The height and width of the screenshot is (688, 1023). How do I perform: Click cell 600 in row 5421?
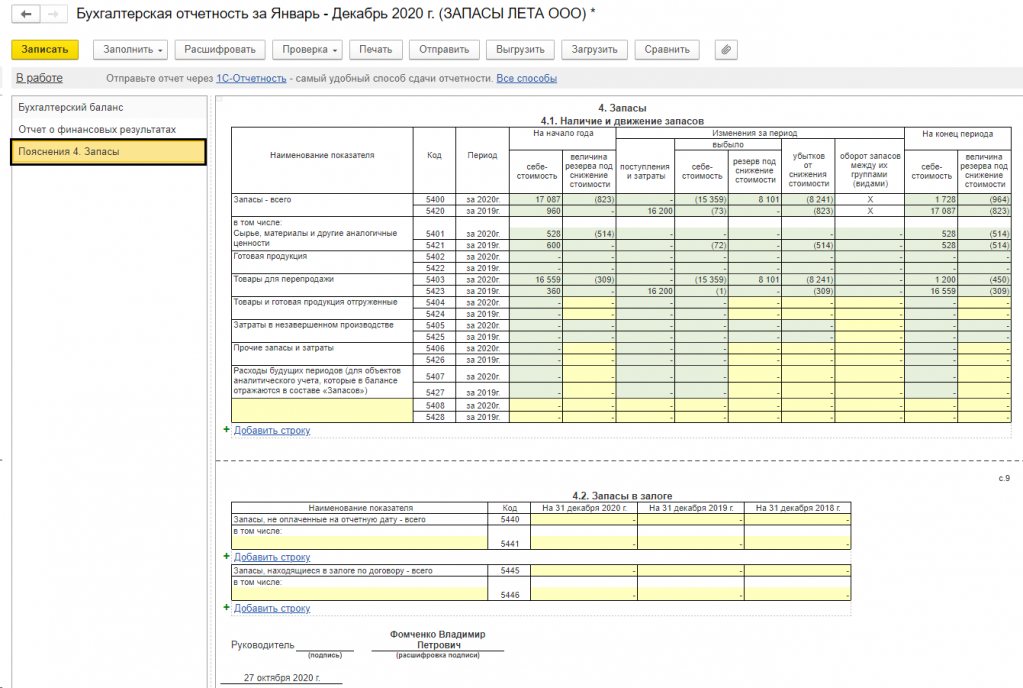[536, 245]
